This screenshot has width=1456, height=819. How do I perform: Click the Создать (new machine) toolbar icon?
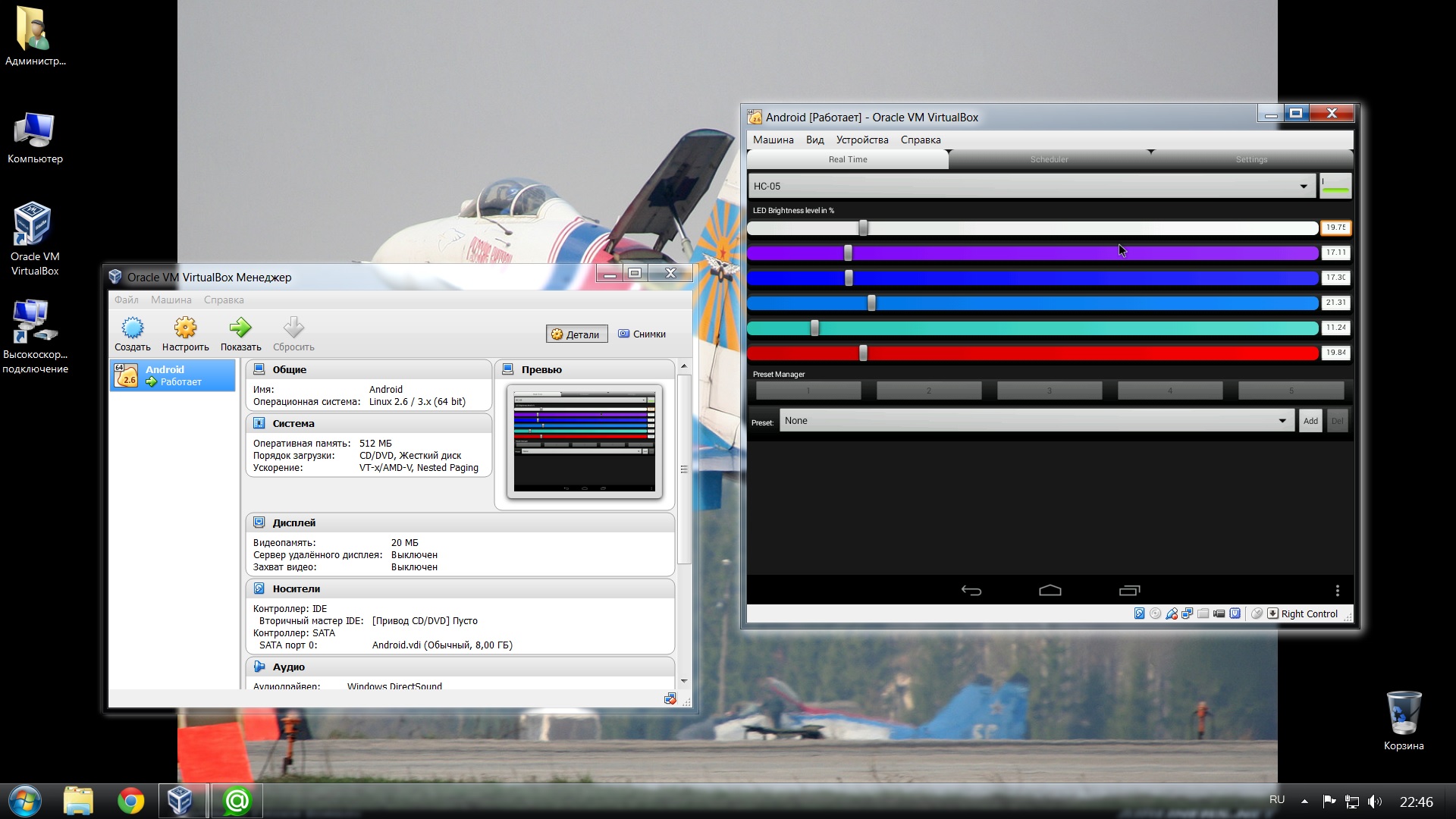(x=133, y=328)
